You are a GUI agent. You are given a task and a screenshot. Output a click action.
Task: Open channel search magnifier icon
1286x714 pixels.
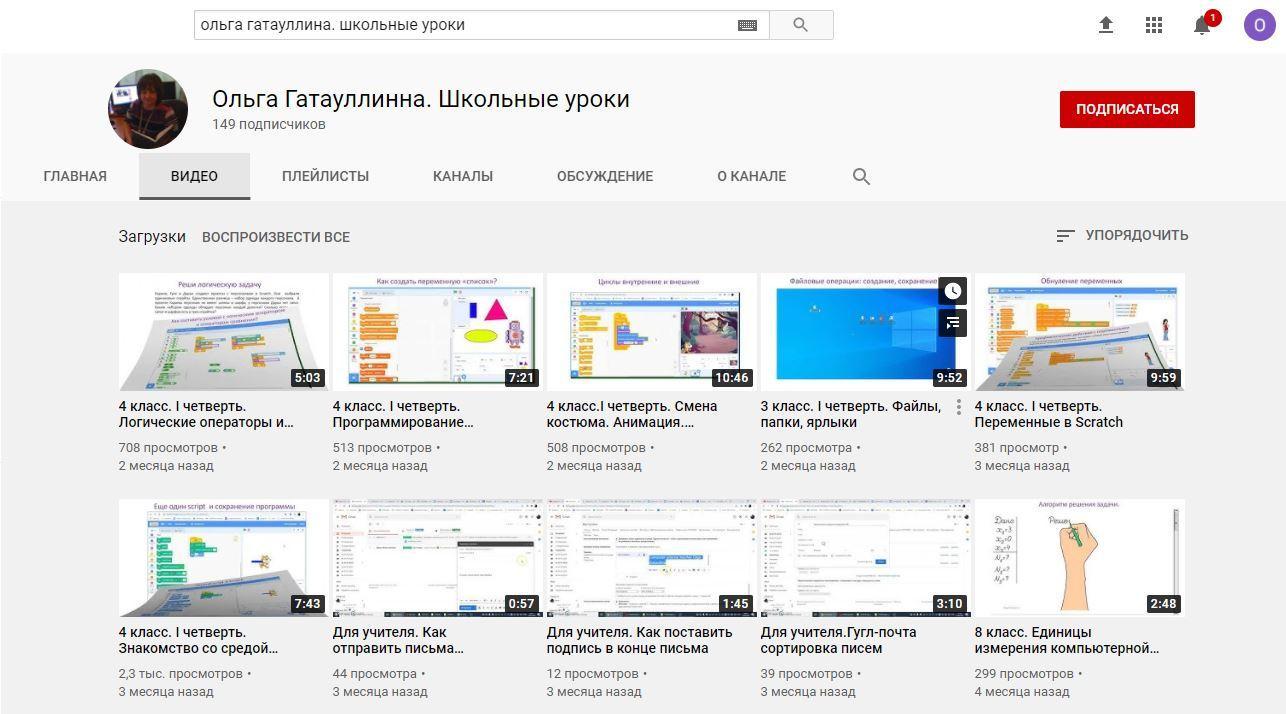coord(861,176)
